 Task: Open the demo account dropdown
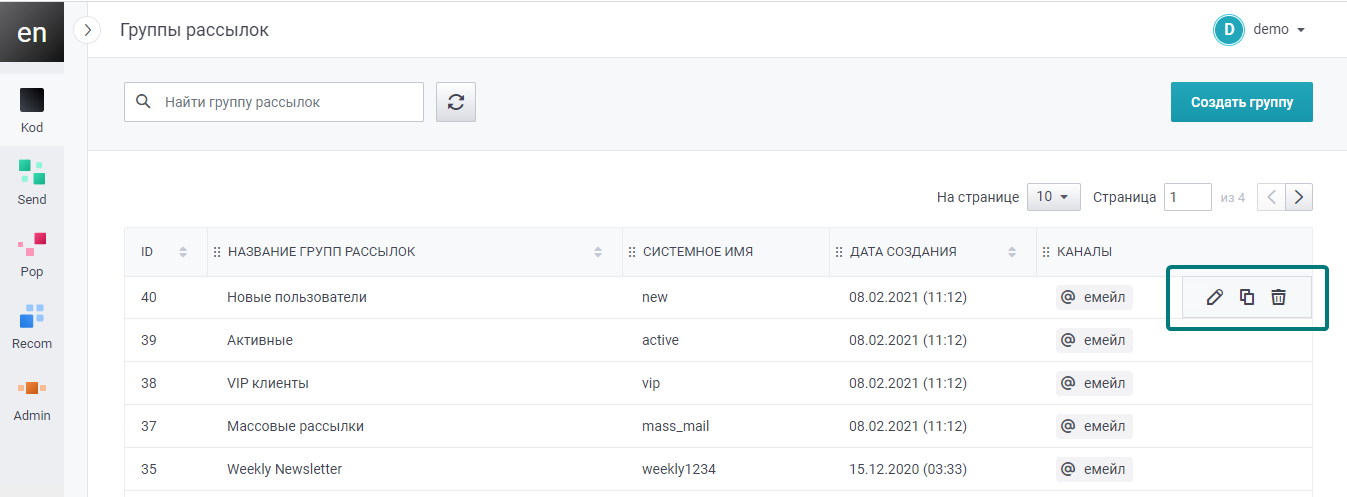(x=1279, y=30)
